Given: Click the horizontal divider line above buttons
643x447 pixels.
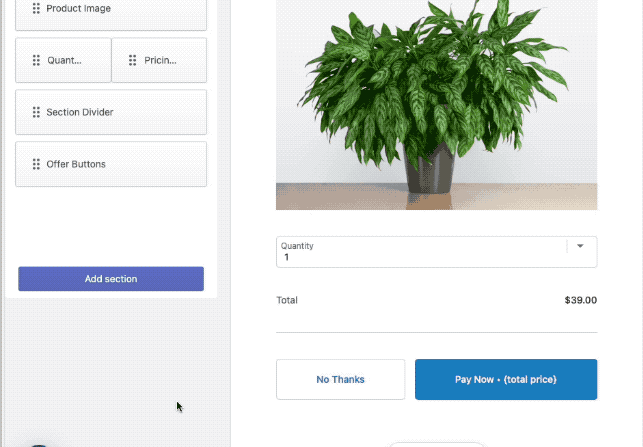Looking at the screenshot, I should pyautogui.click(x=437, y=333).
